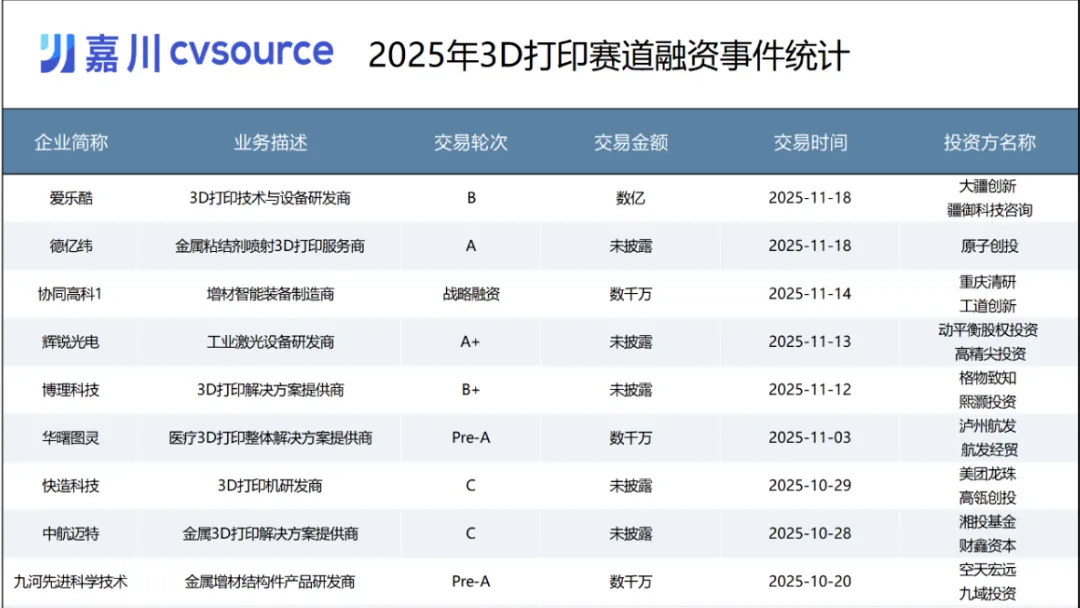Screen dimensions: 1080x608
Task: Click the 协同高科1 company cell
Action: 70,294
